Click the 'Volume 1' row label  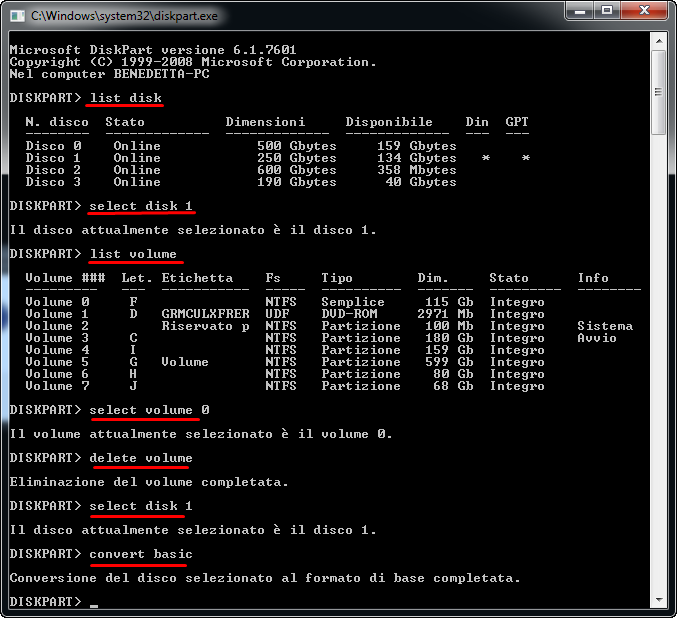coord(57,314)
